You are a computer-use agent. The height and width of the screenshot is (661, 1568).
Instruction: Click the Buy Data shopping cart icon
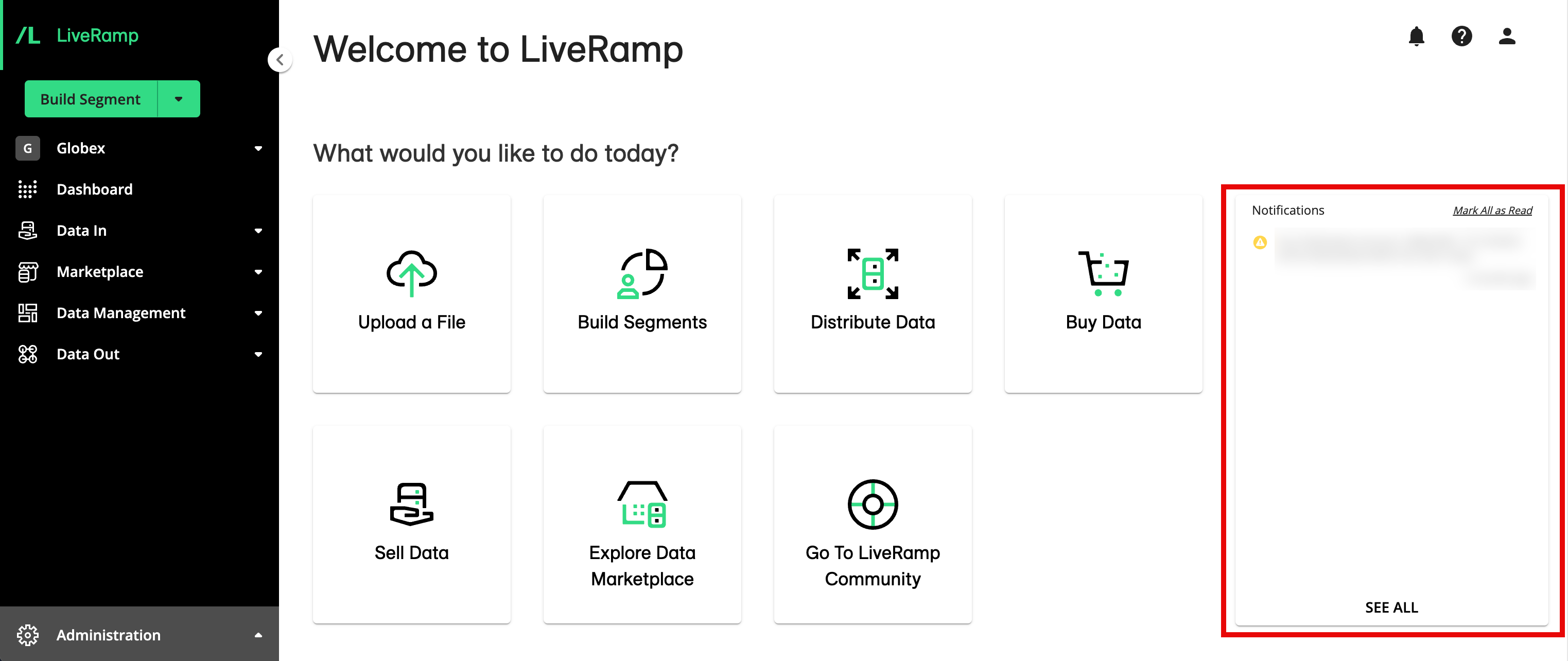[x=1103, y=273]
